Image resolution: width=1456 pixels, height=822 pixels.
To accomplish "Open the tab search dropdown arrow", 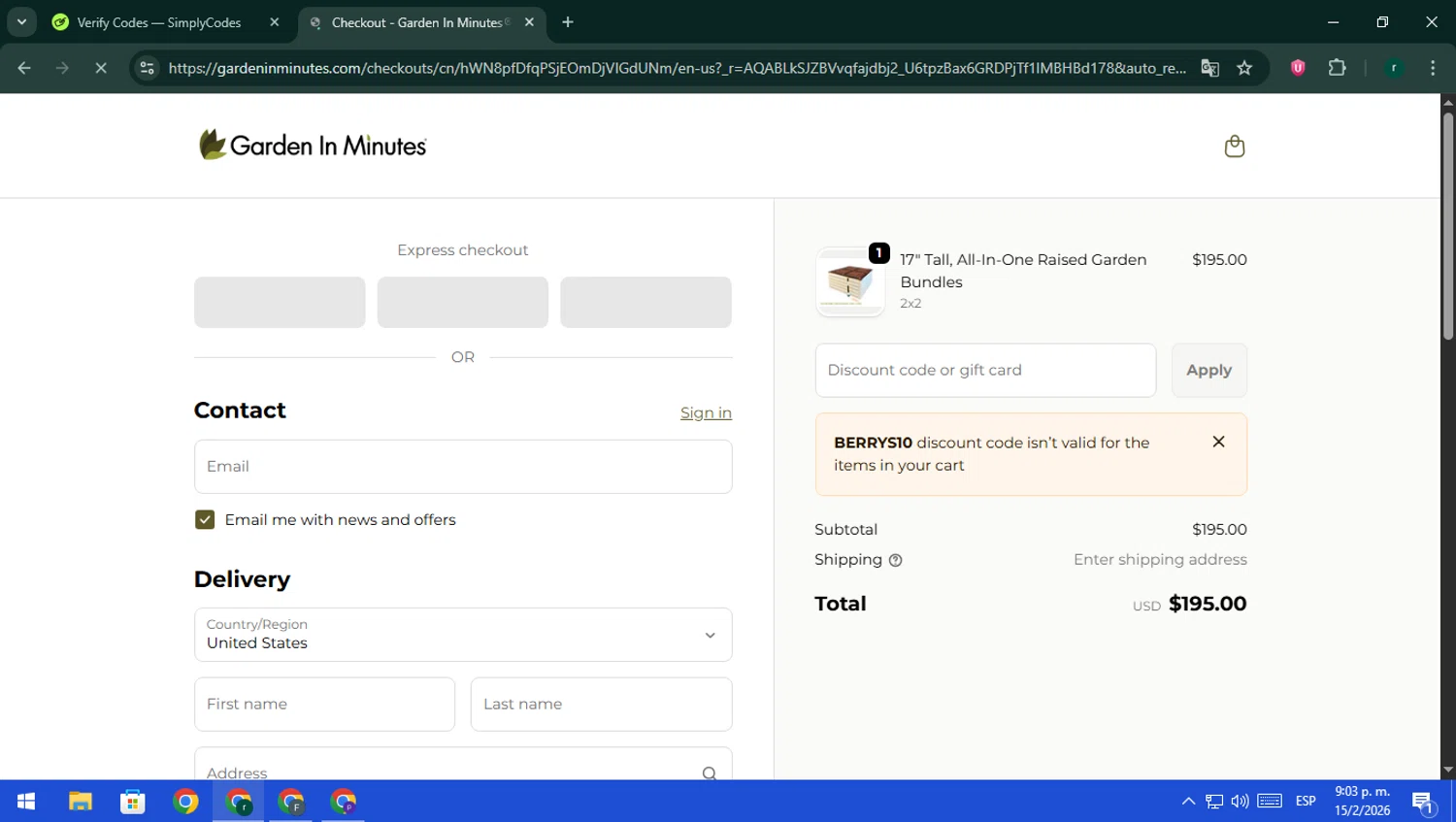I will pyautogui.click(x=21, y=22).
